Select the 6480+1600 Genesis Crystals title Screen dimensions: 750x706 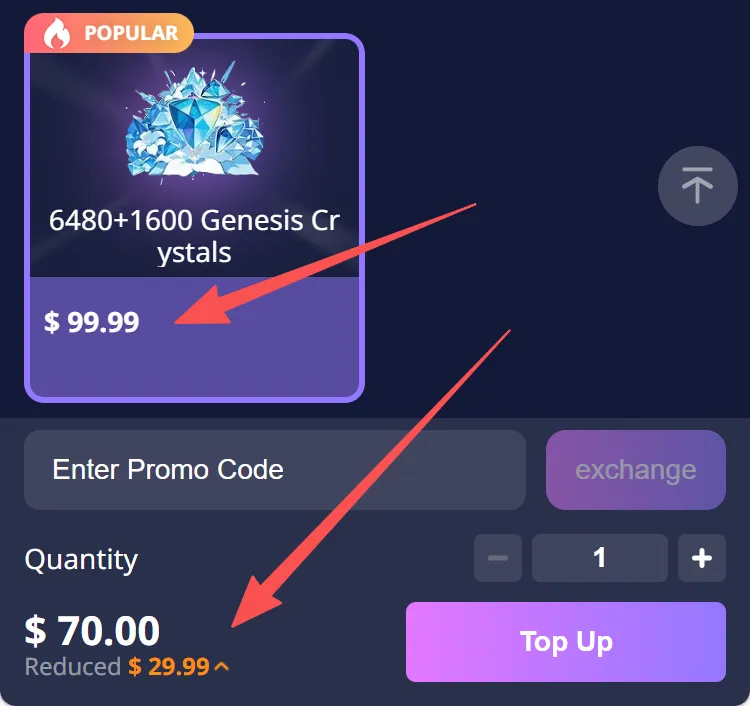tap(194, 236)
